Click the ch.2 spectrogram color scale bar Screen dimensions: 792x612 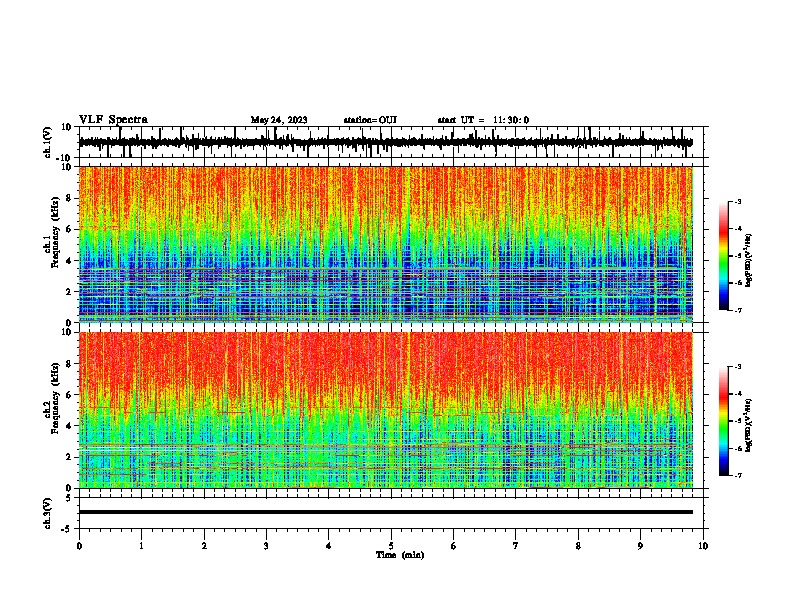pos(724,421)
